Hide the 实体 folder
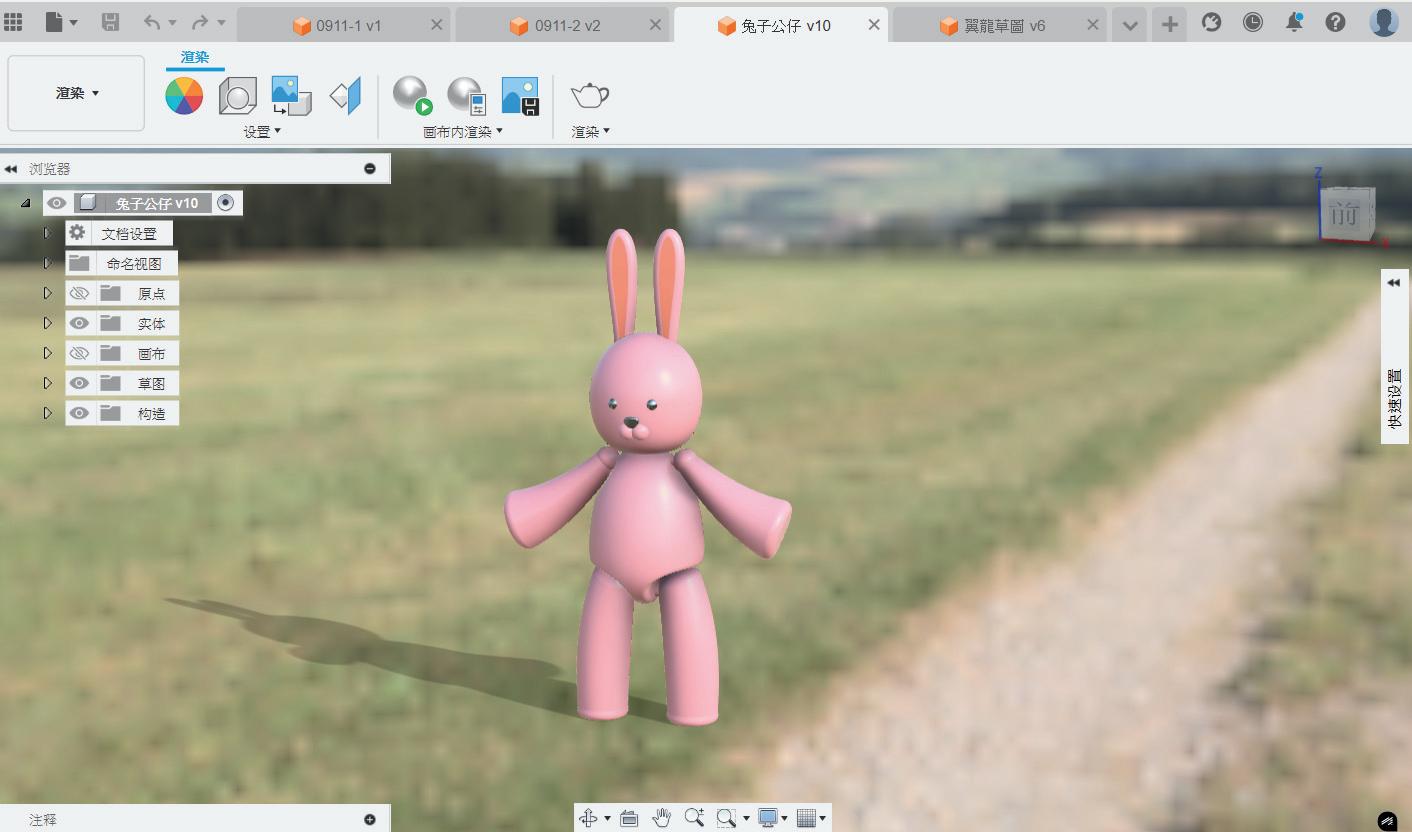 pyautogui.click(x=79, y=323)
